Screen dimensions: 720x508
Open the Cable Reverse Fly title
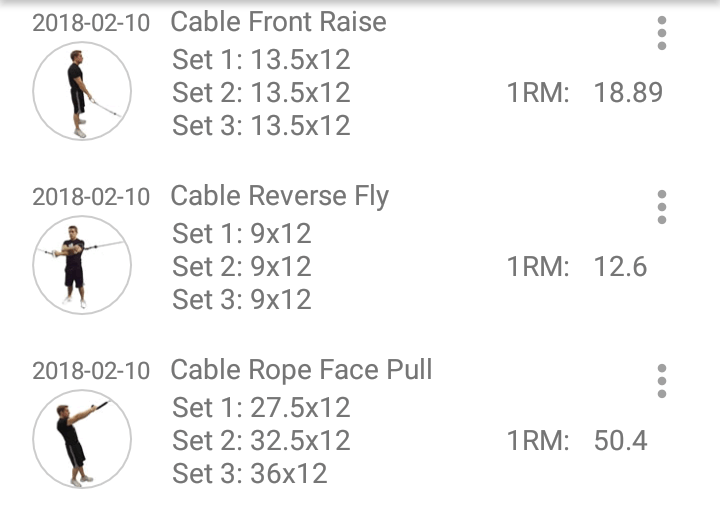click(x=279, y=196)
